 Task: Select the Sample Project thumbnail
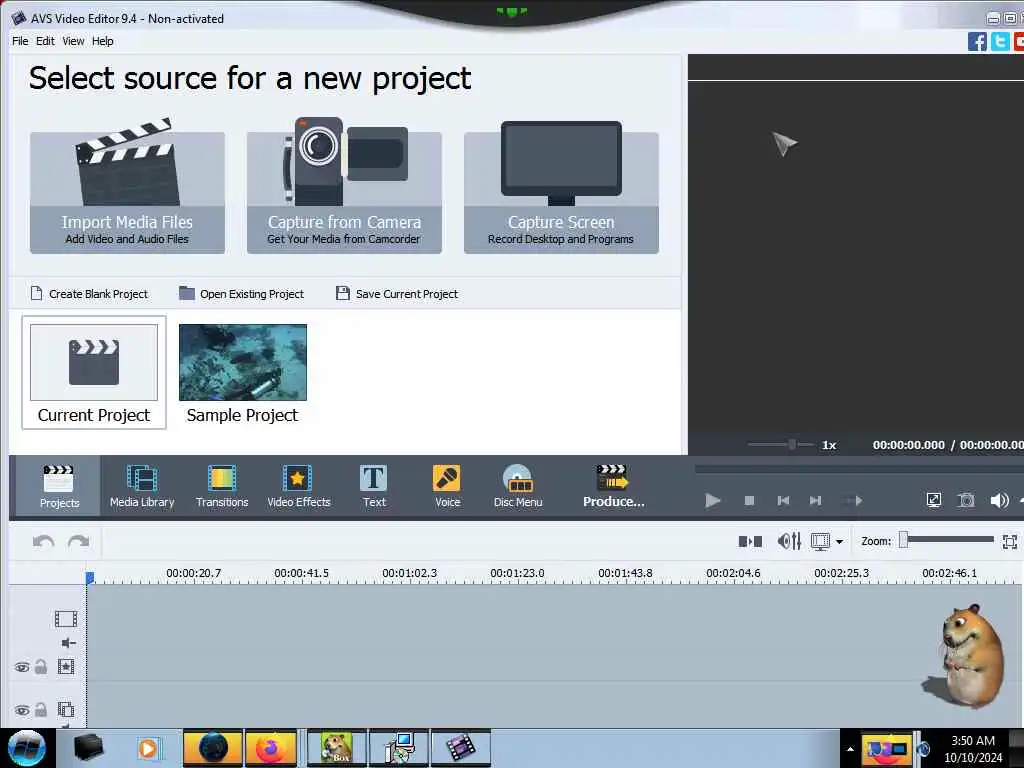tap(242, 373)
